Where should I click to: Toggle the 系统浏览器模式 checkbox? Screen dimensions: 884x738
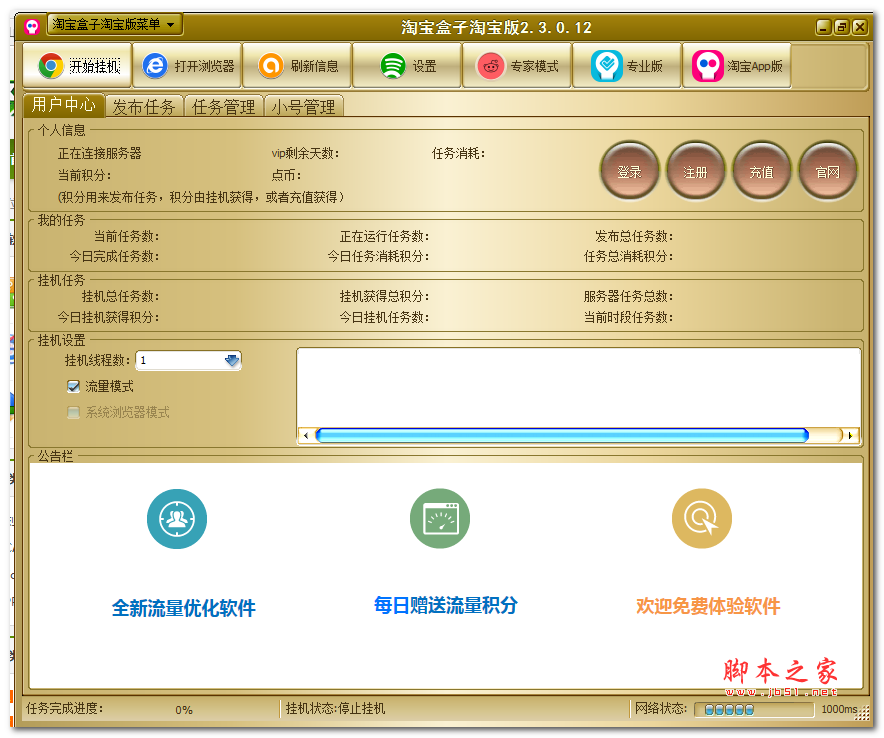[x=73, y=412]
